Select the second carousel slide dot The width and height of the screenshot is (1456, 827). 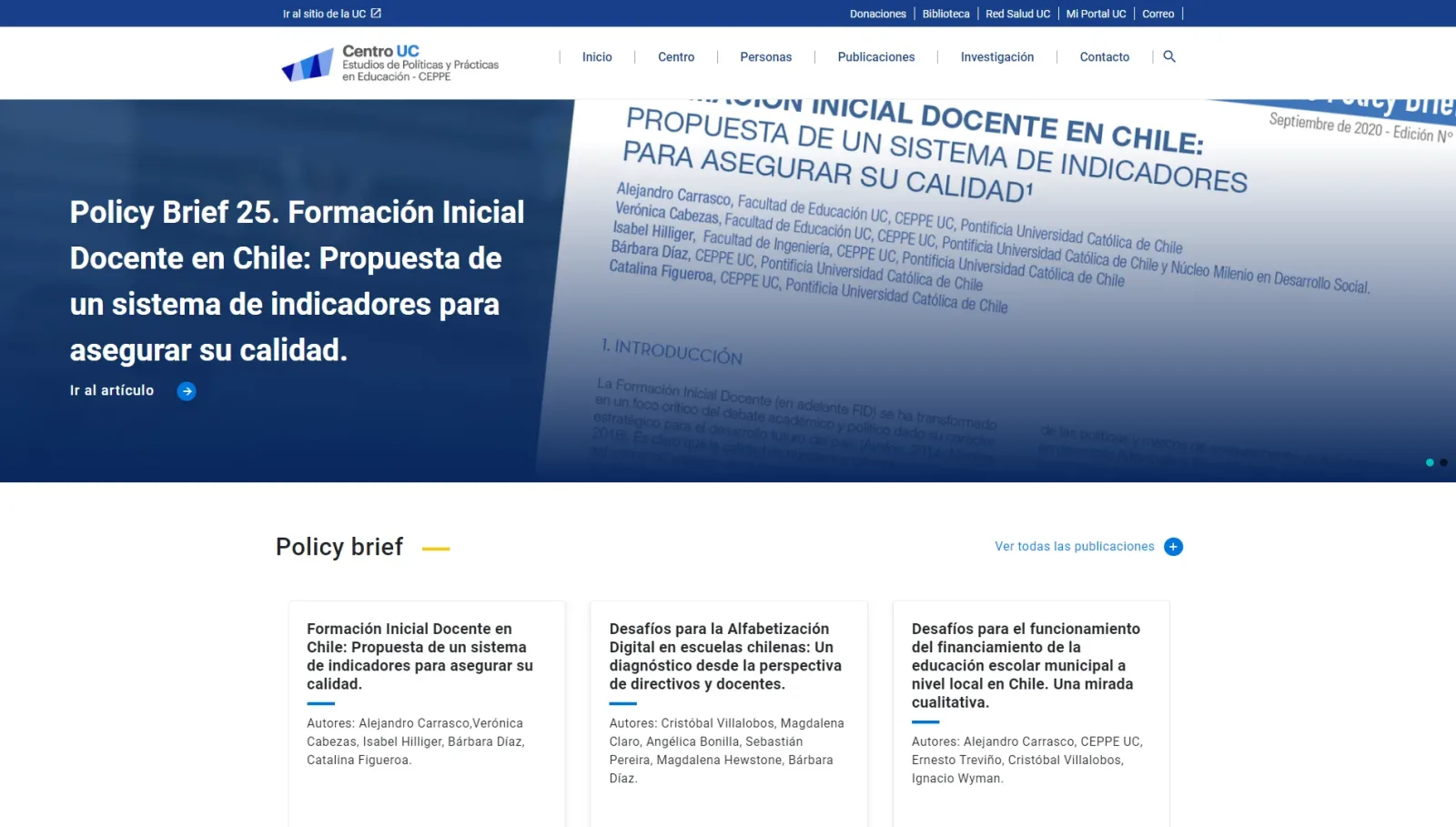(x=1443, y=463)
